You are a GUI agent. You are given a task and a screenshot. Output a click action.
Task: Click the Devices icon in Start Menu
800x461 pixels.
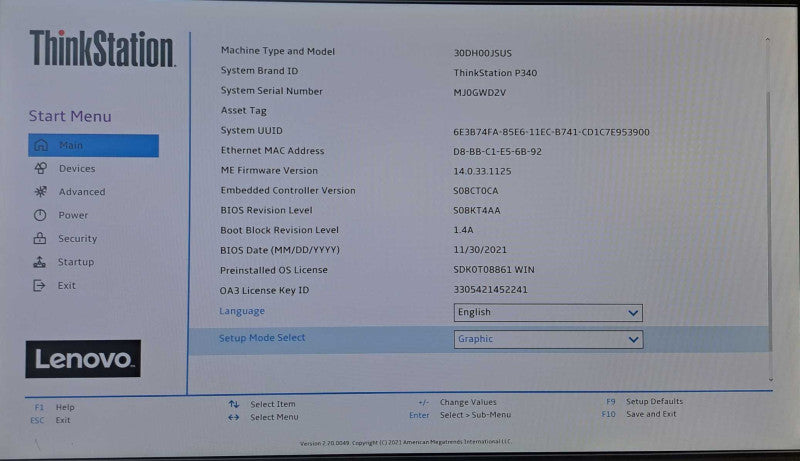point(40,168)
